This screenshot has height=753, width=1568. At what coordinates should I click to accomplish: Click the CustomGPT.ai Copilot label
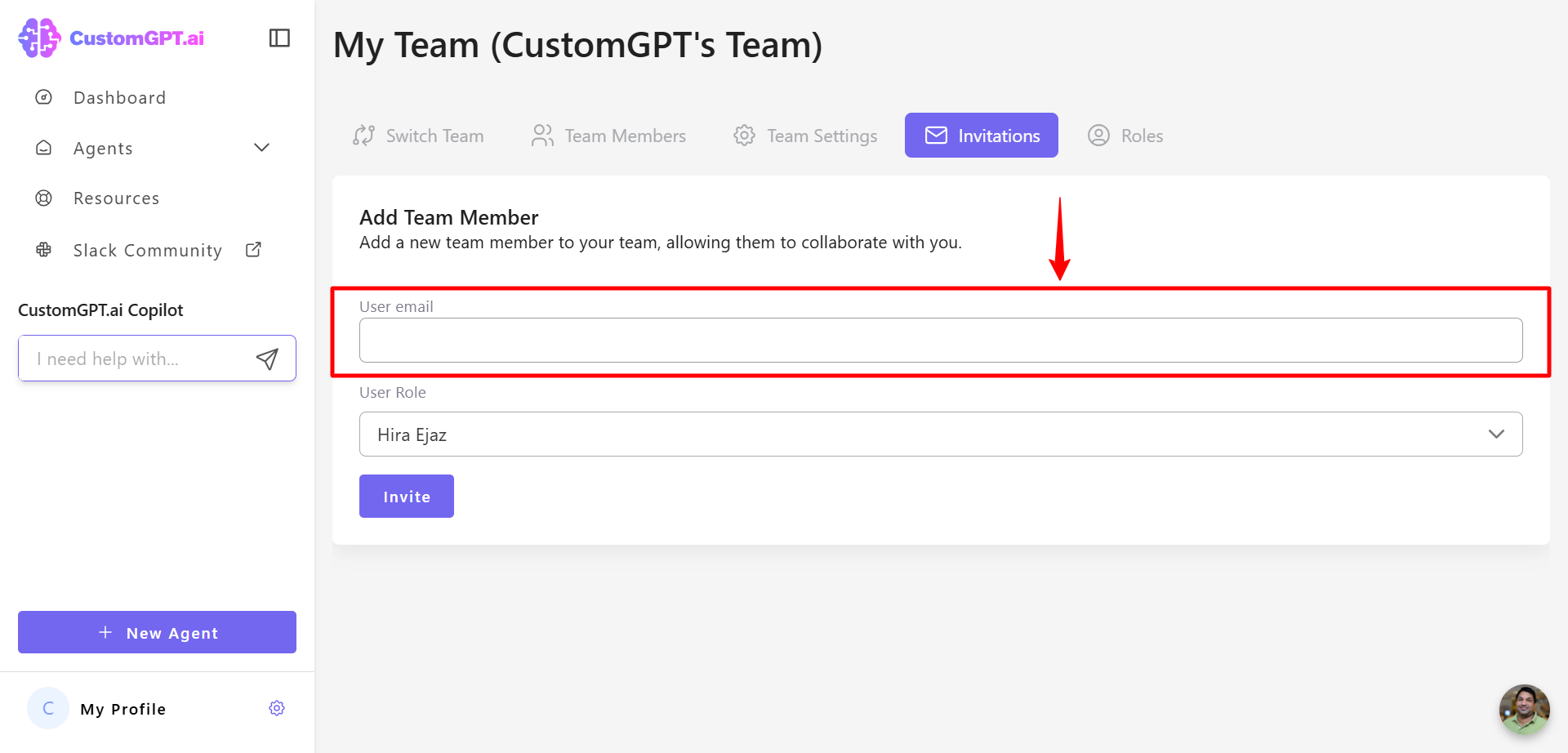coord(100,310)
